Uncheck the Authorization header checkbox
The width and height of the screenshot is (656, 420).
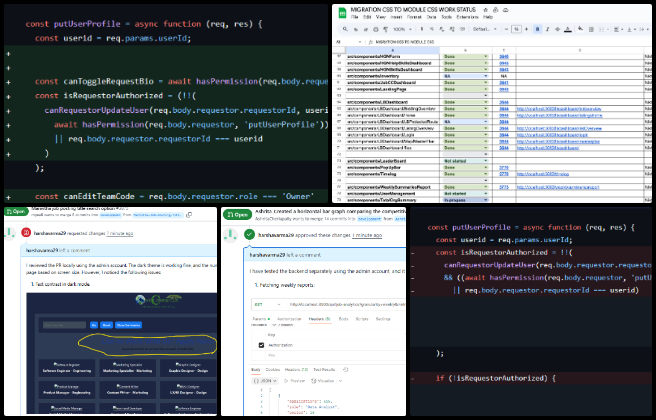(x=261, y=345)
